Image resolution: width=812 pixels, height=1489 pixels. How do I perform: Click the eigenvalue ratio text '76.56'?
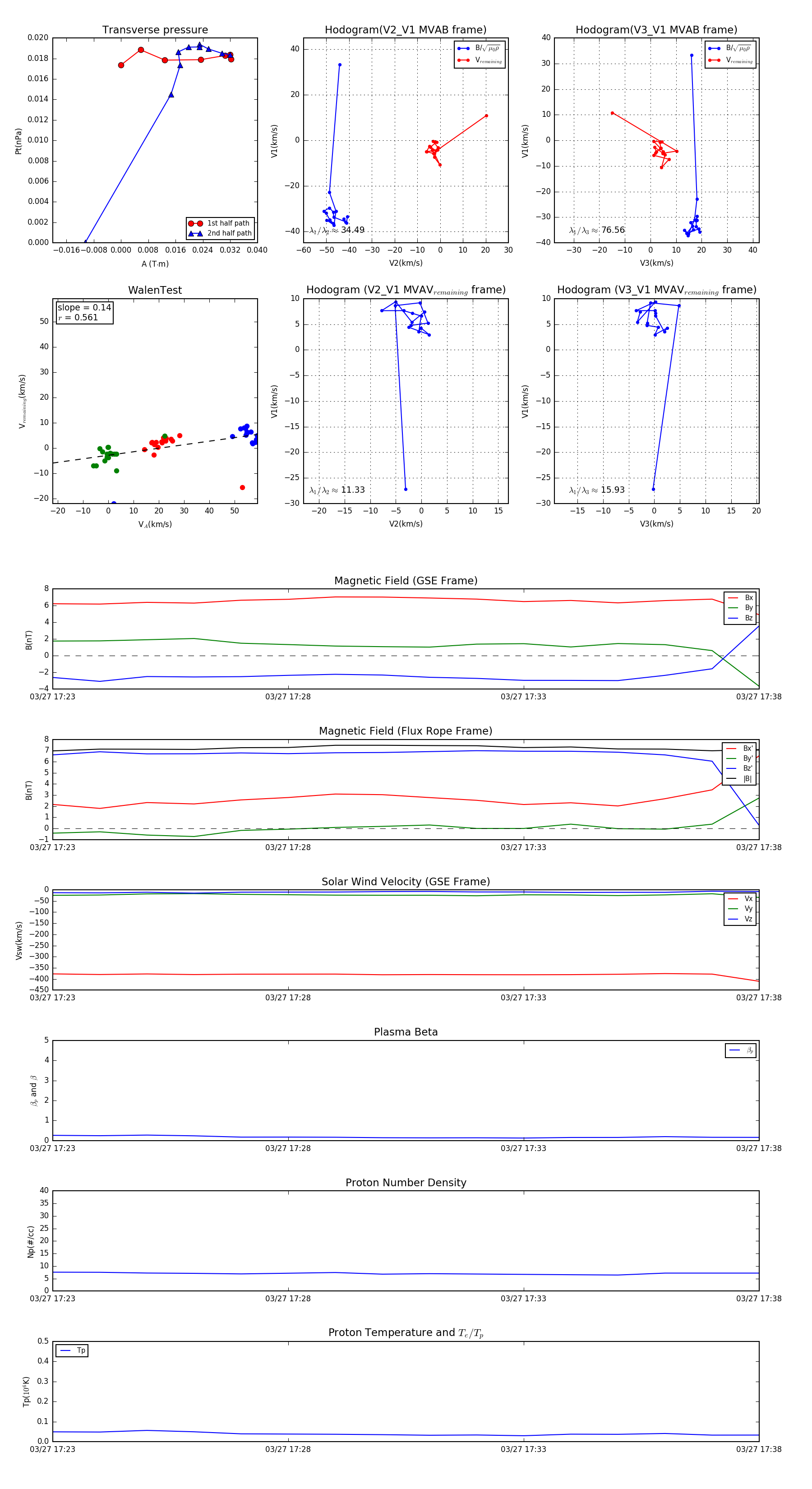[613, 230]
